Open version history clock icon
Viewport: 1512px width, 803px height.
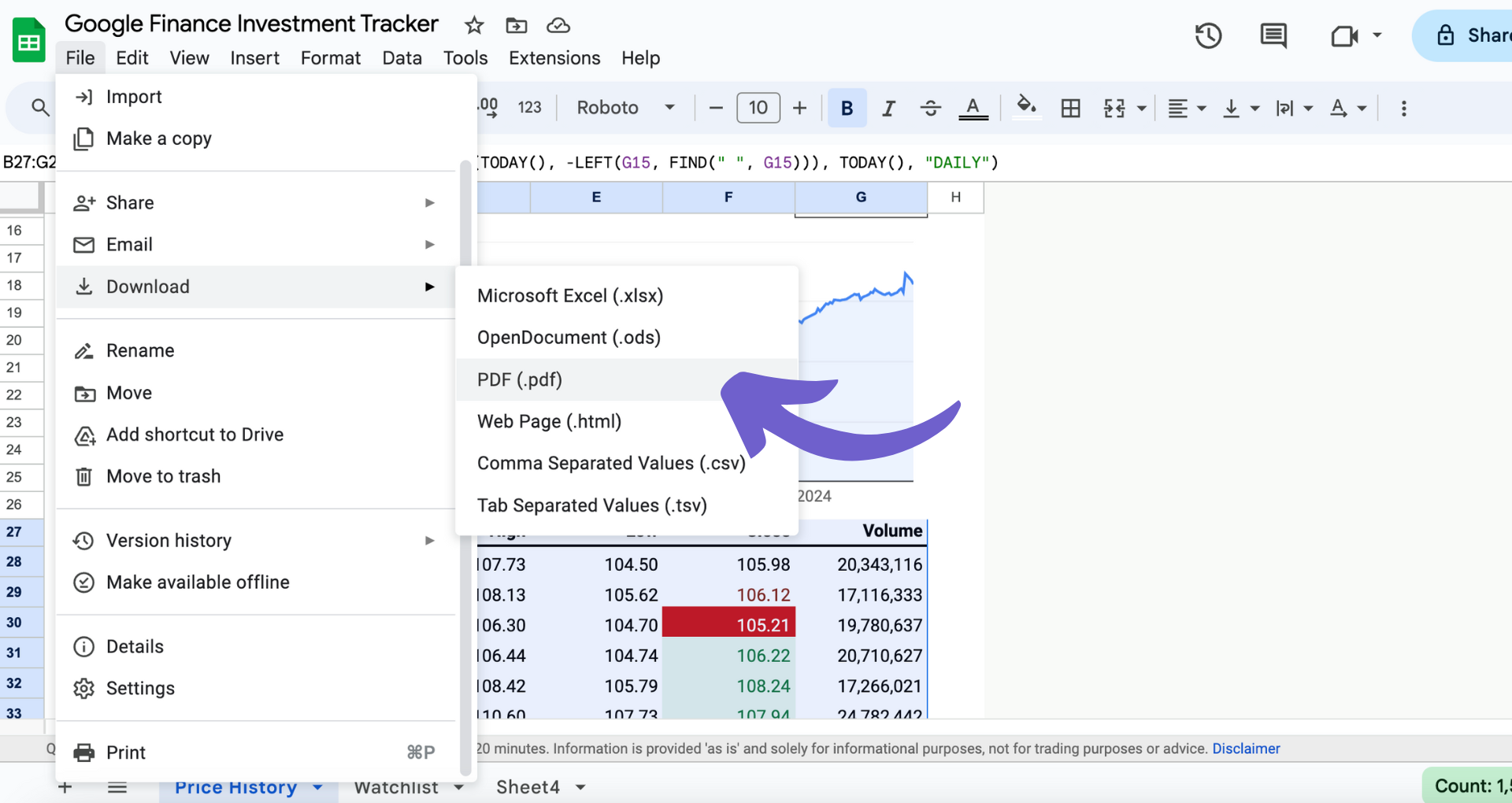coord(1208,35)
